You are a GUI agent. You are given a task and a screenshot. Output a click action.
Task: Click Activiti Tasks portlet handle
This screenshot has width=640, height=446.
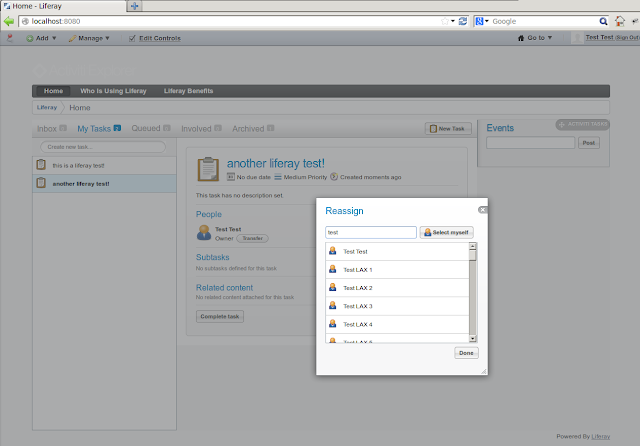tap(583, 124)
